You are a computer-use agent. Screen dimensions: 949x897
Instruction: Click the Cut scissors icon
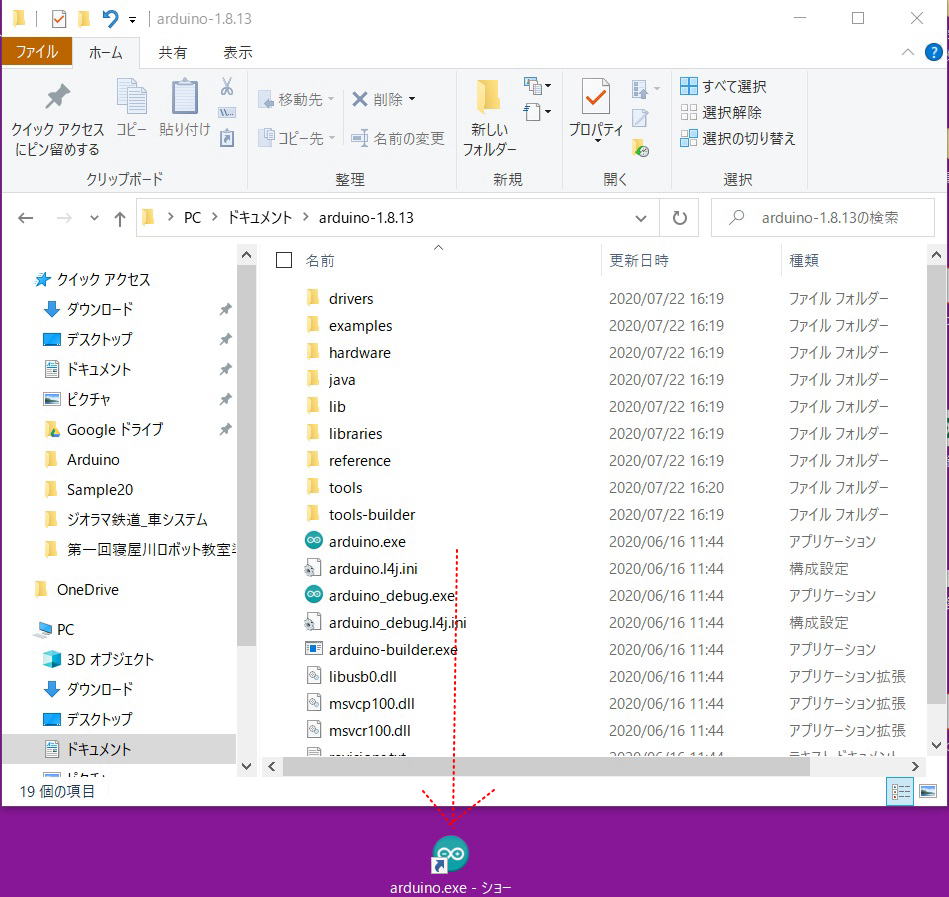click(x=227, y=87)
